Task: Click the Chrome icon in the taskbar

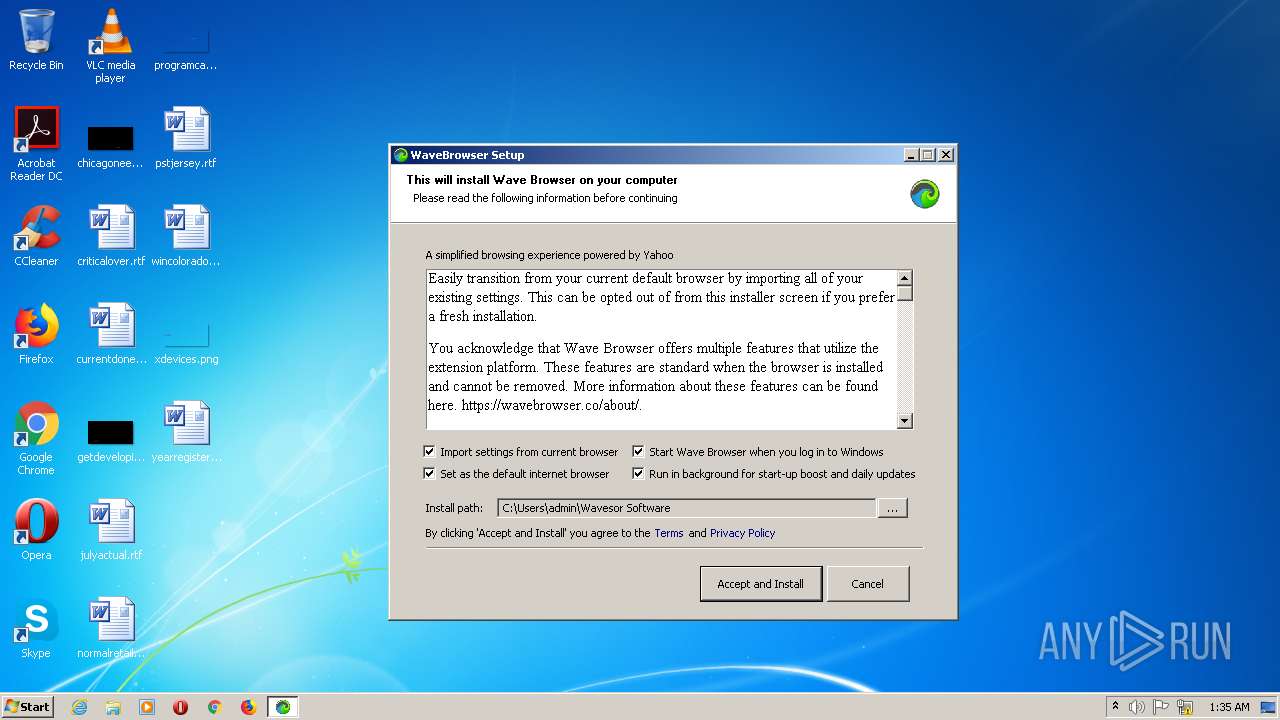Action: pos(214,707)
